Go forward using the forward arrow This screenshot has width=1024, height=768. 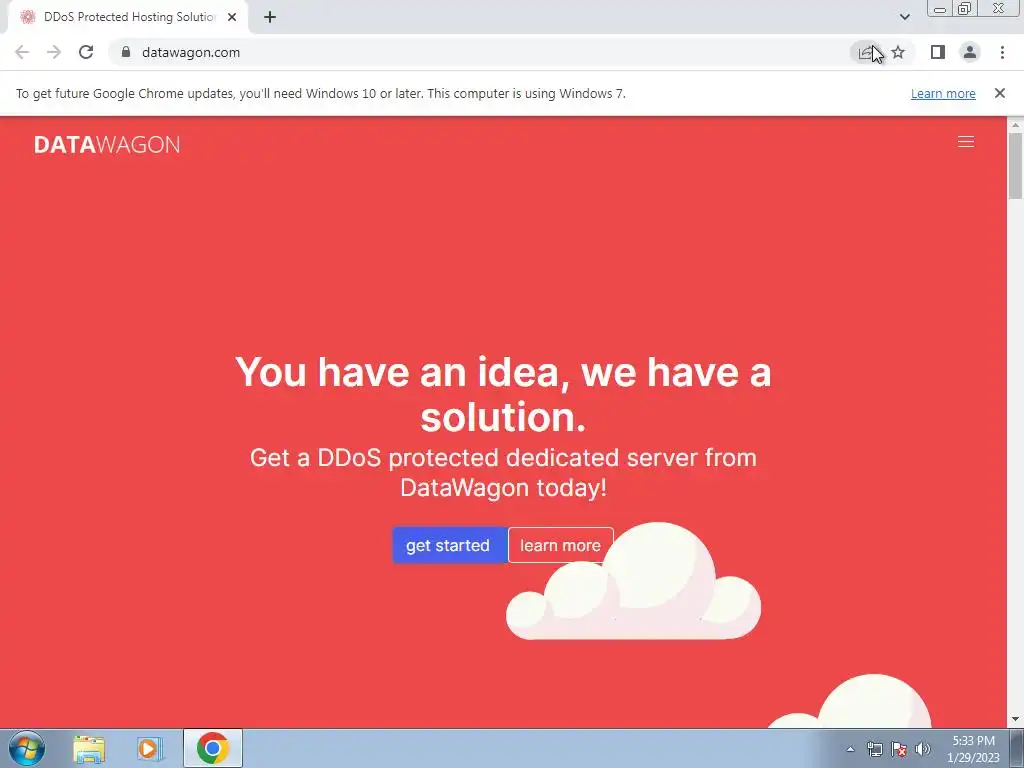point(54,52)
